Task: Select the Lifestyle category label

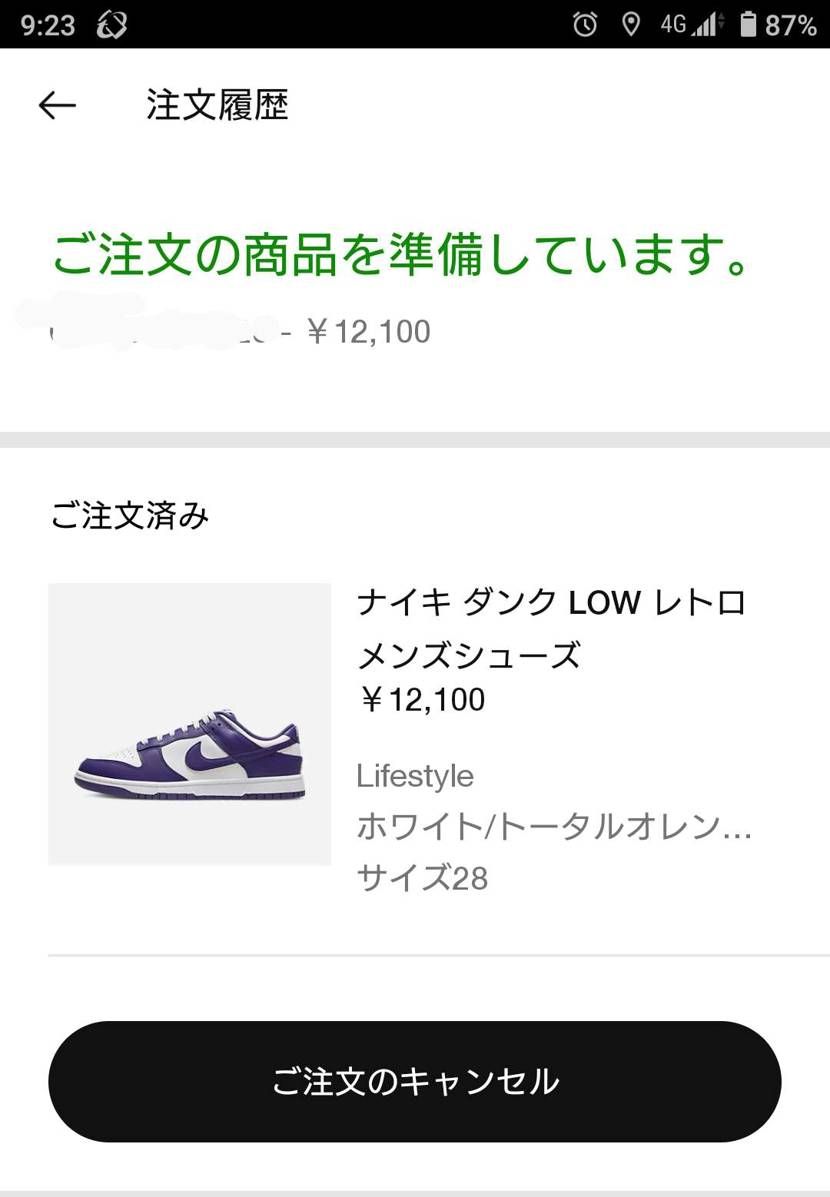Action: point(415,775)
